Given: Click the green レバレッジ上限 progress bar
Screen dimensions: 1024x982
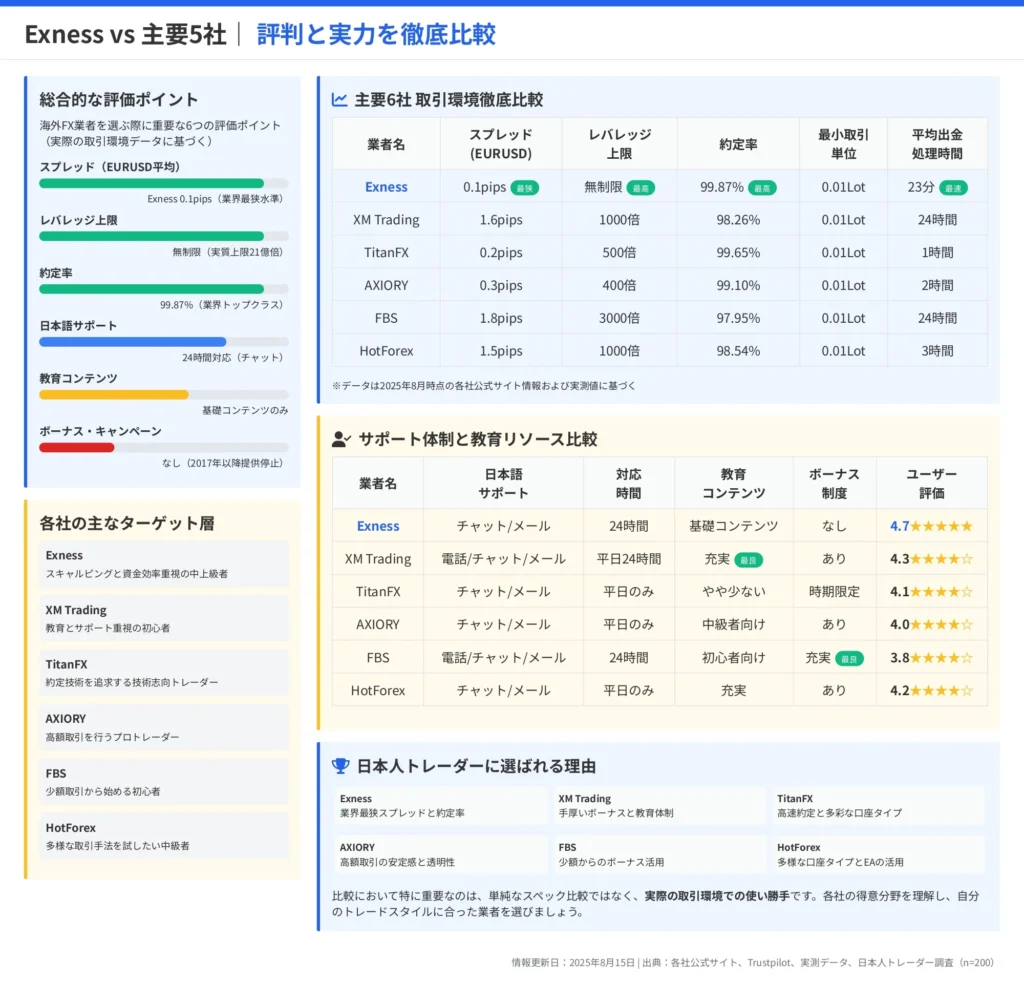Looking at the screenshot, I should coord(152,236).
